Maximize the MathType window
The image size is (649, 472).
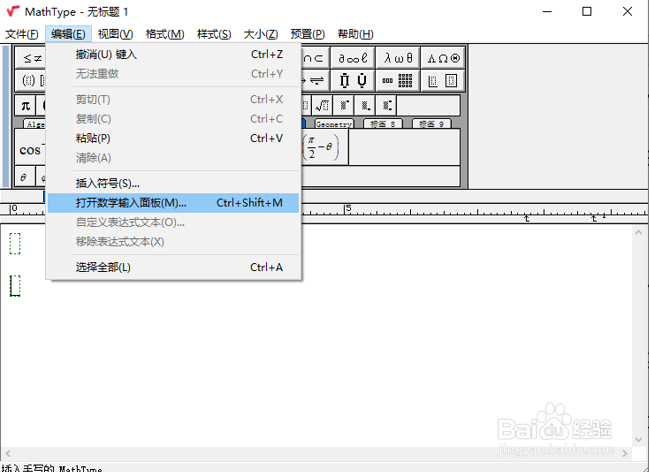pyautogui.click(x=587, y=12)
